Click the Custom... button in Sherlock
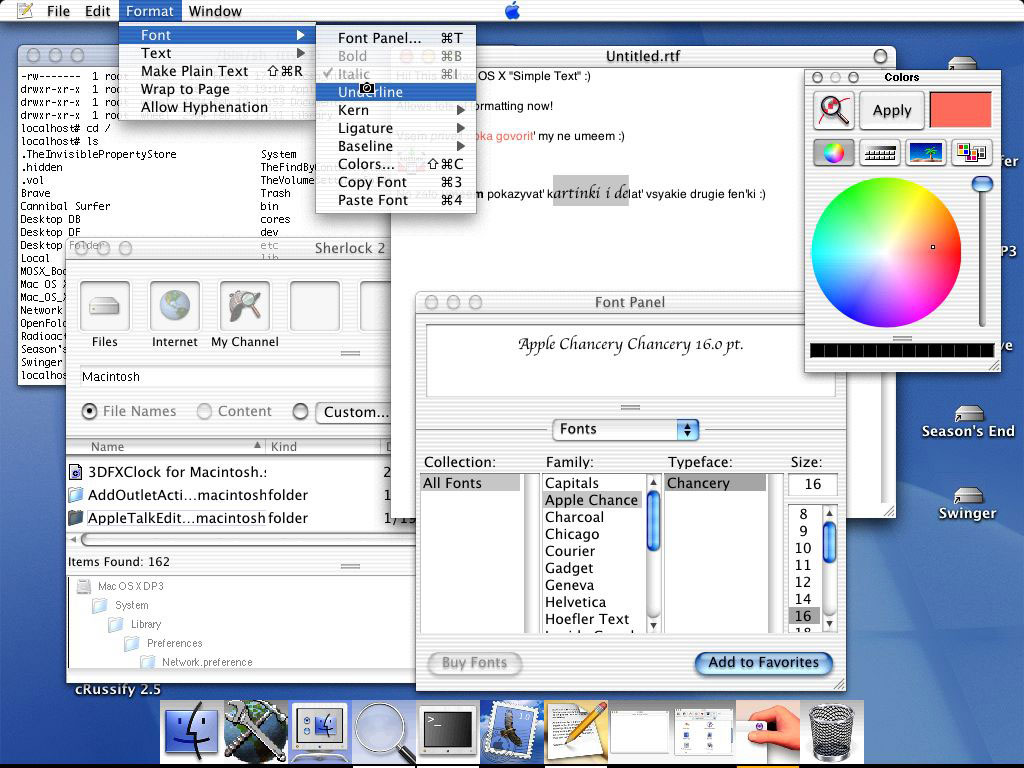The image size is (1024, 768). point(353,412)
